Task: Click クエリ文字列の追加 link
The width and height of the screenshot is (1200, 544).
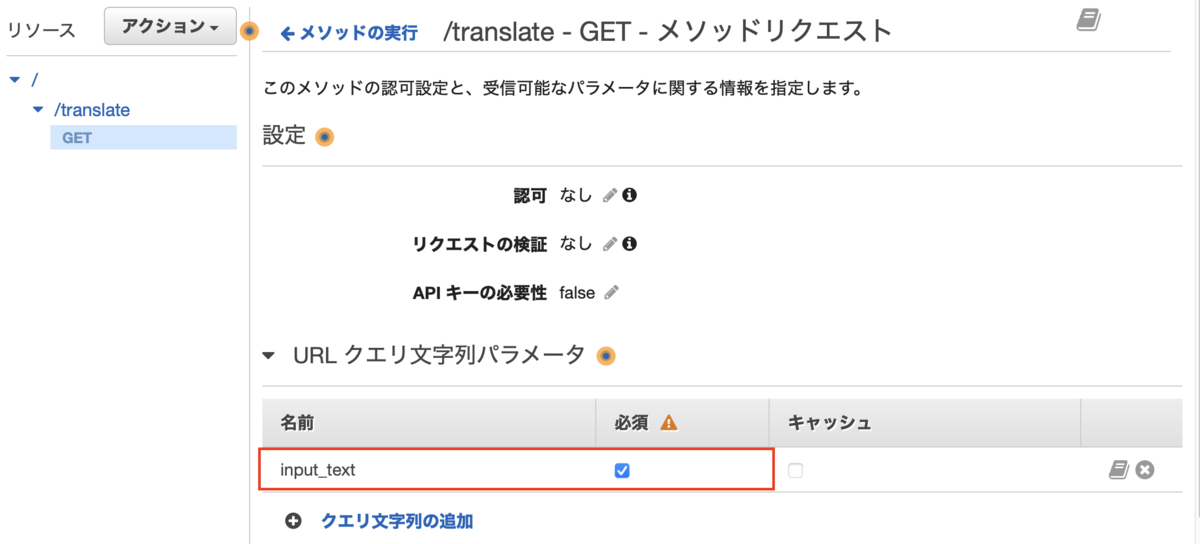Action: (x=397, y=520)
